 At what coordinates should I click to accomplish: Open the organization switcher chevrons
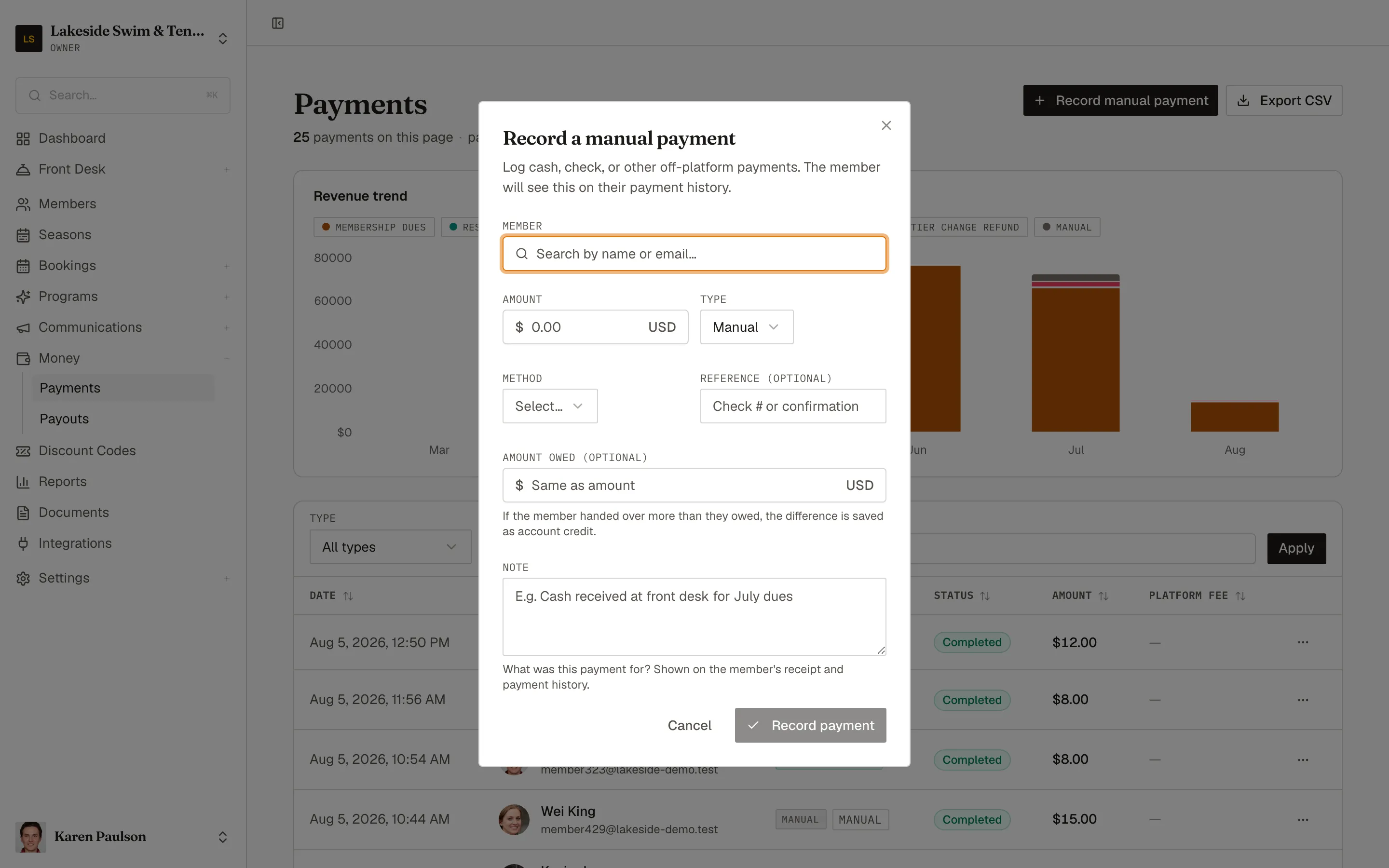point(223,39)
